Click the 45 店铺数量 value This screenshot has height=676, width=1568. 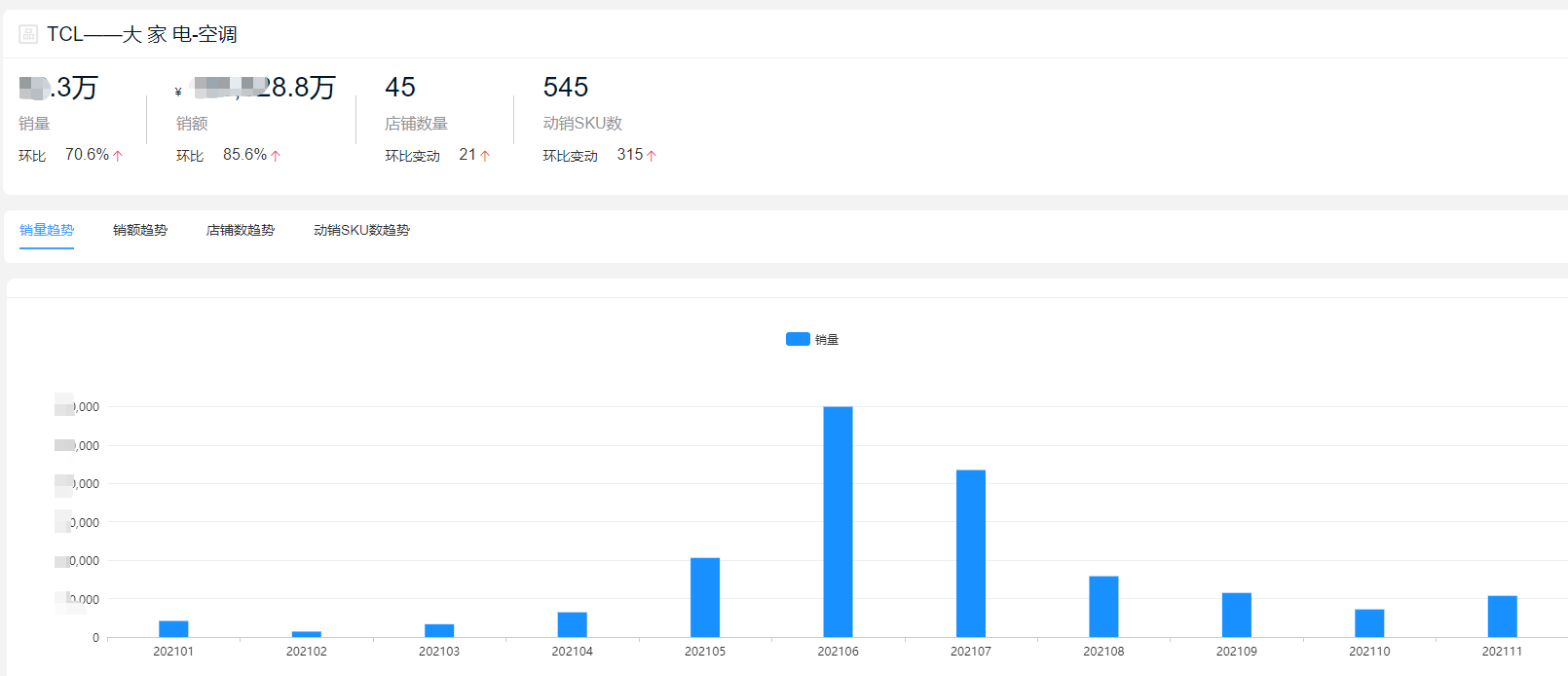click(400, 88)
